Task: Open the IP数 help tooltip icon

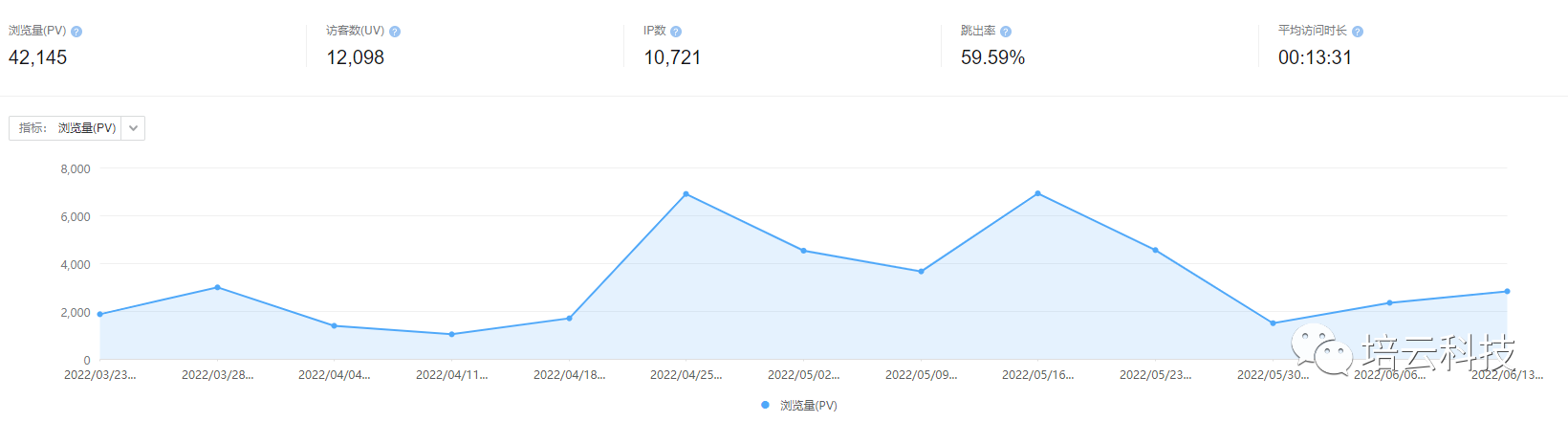Action: pos(676,32)
